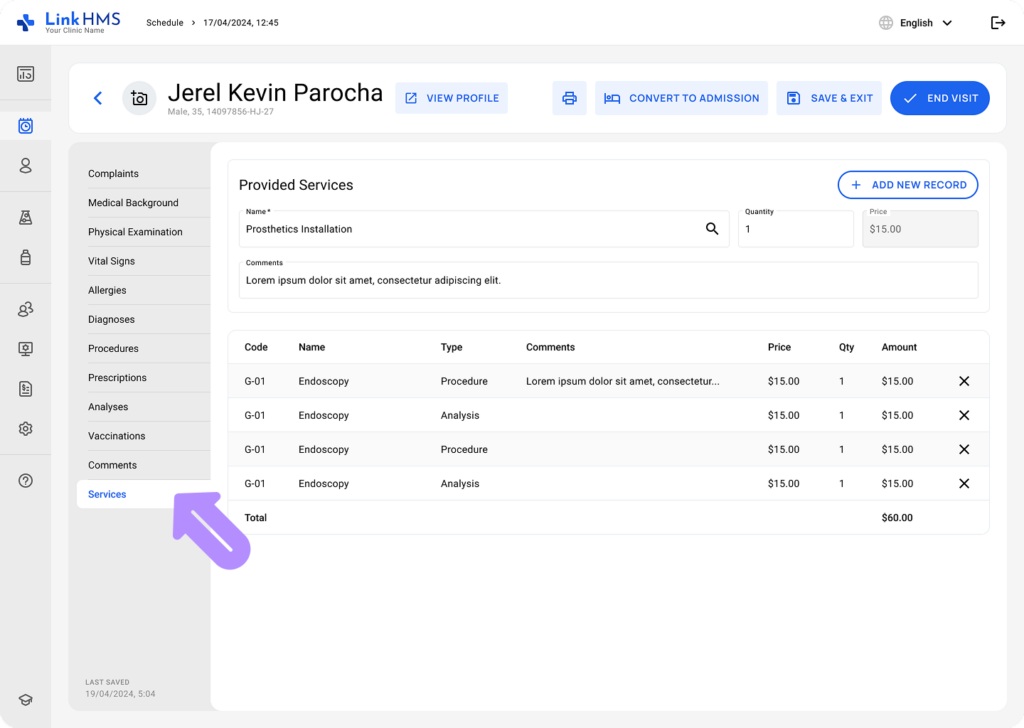Viewport: 1024px width, 728px height.
Task: Click the VIEW PROFILE button
Action: (451, 98)
